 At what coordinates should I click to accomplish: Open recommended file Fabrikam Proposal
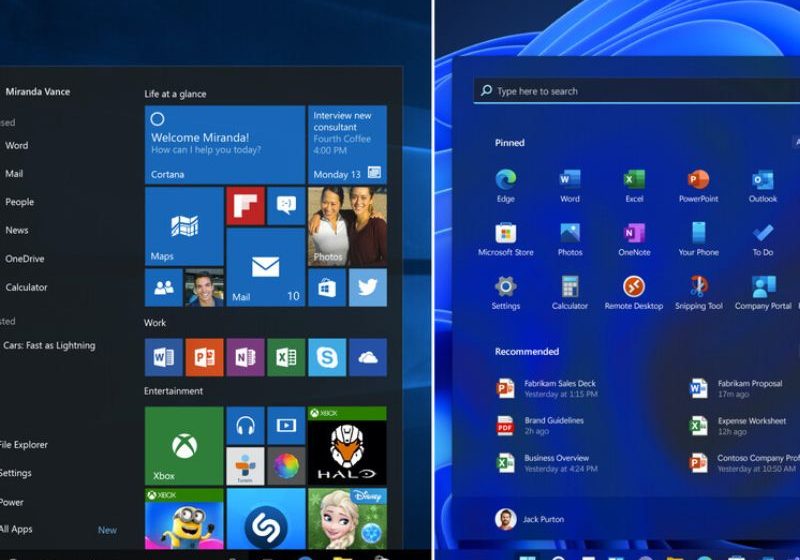click(736, 388)
